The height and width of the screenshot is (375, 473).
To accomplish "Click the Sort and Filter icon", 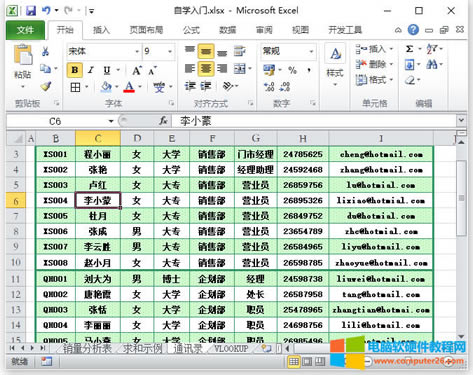I will tap(432, 49).
